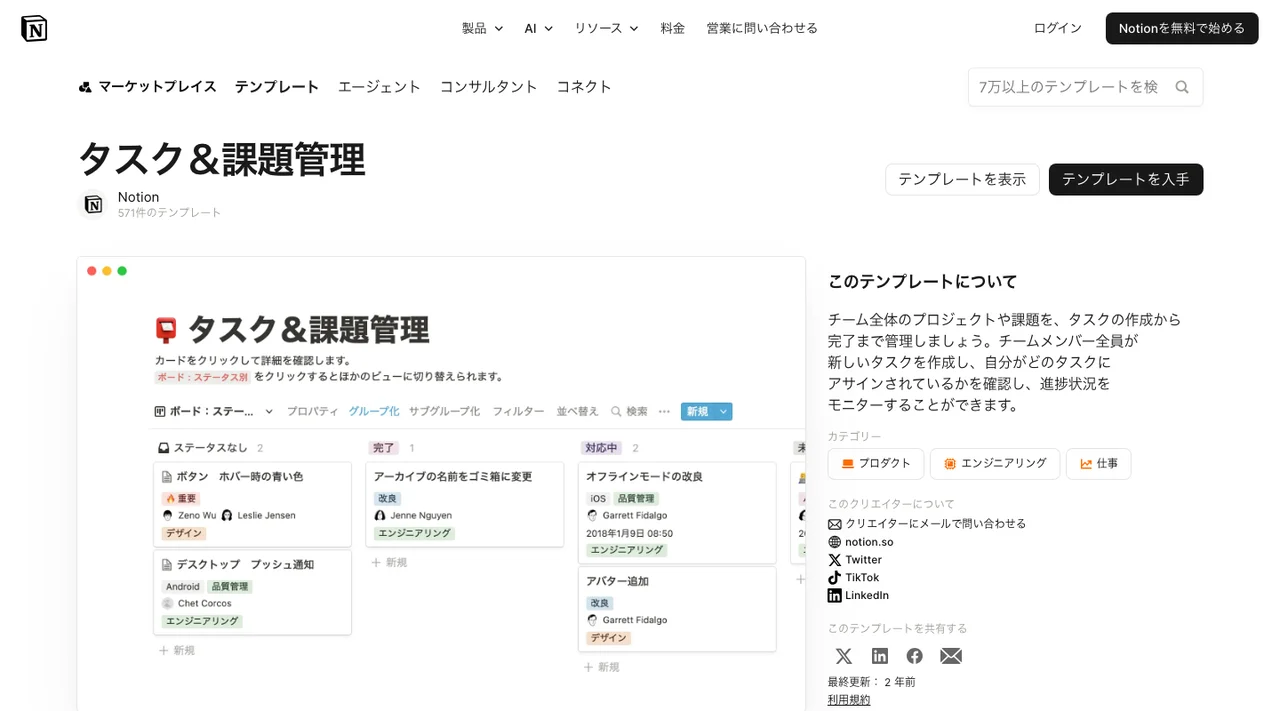Select the コネクト tab
The image size is (1280, 711).
click(584, 87)
